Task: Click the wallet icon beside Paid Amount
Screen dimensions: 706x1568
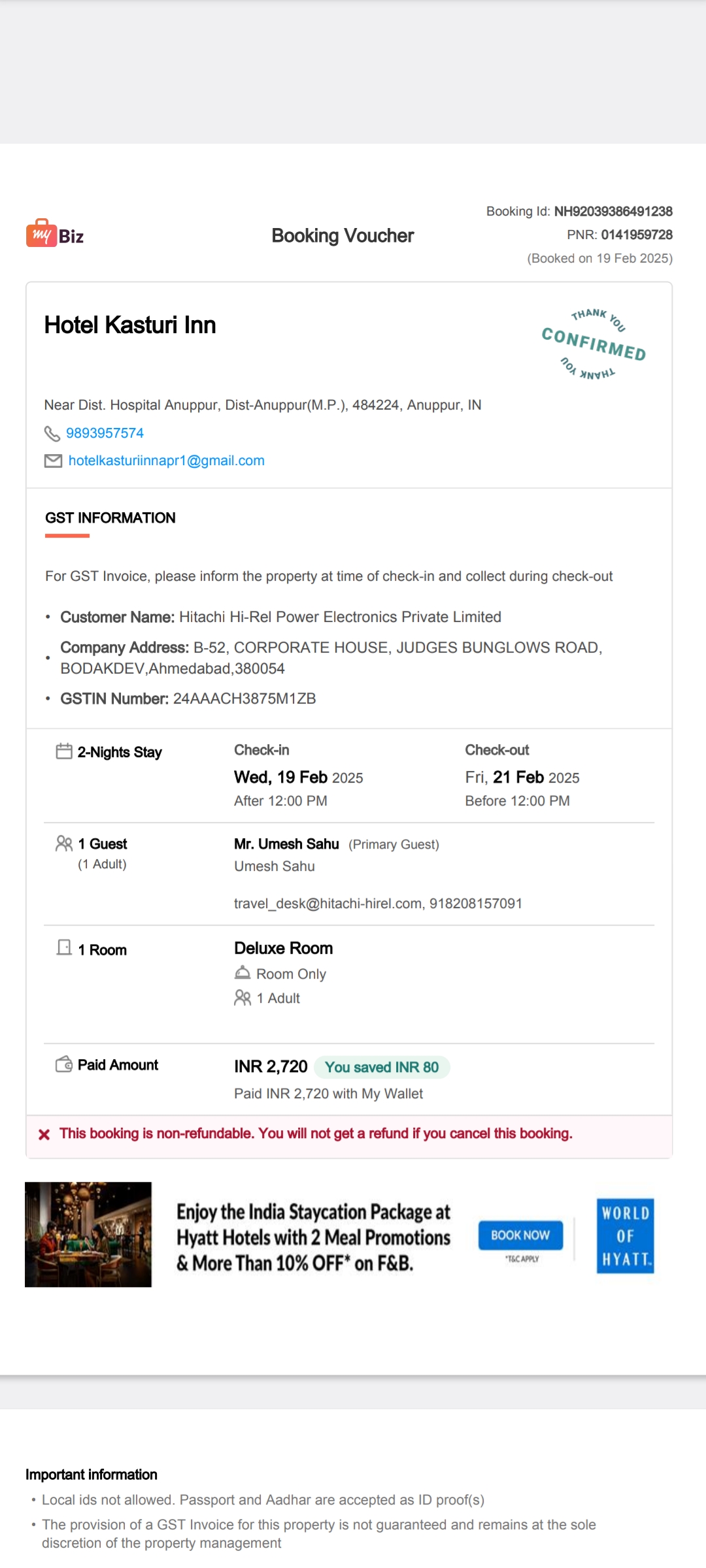Action: (x=64, y=1064)
